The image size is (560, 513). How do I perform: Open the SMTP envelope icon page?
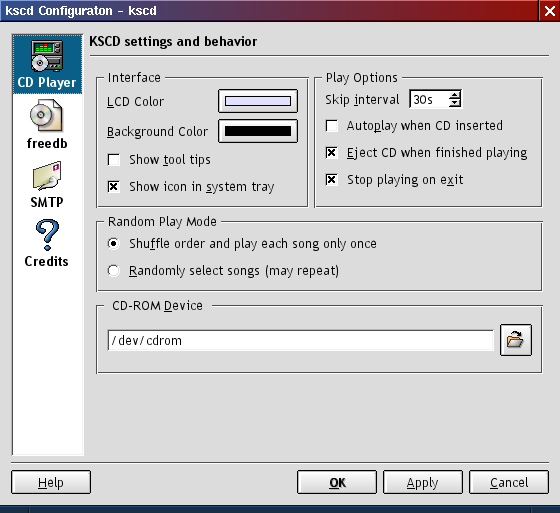tap(47, 184)
